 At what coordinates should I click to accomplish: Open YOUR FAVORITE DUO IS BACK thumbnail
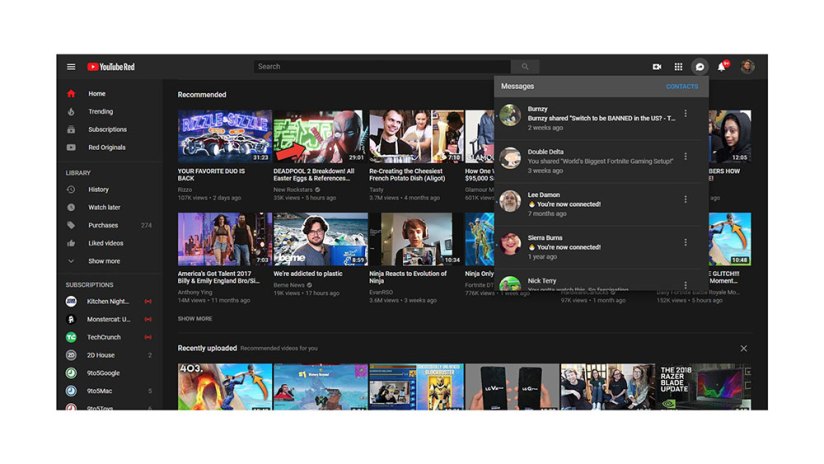pyautogui.click(x=225, y=136)
